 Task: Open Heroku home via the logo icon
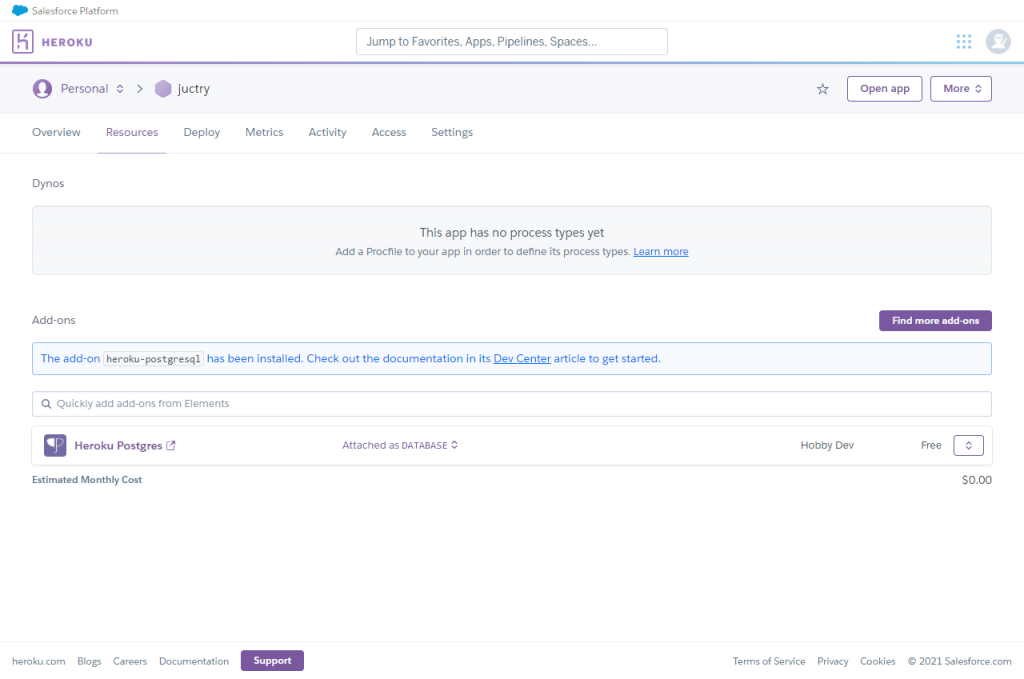tap(22, 42)
